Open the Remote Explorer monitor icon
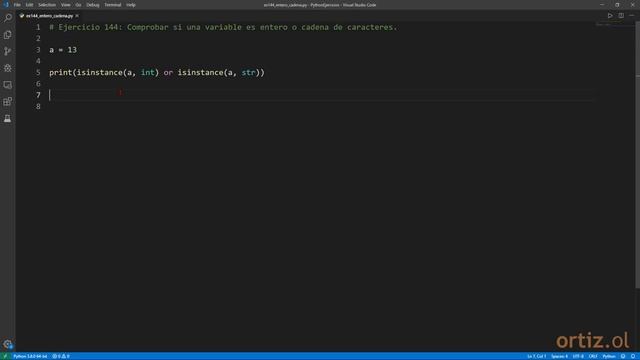640x360 pixels. [7, 85]
